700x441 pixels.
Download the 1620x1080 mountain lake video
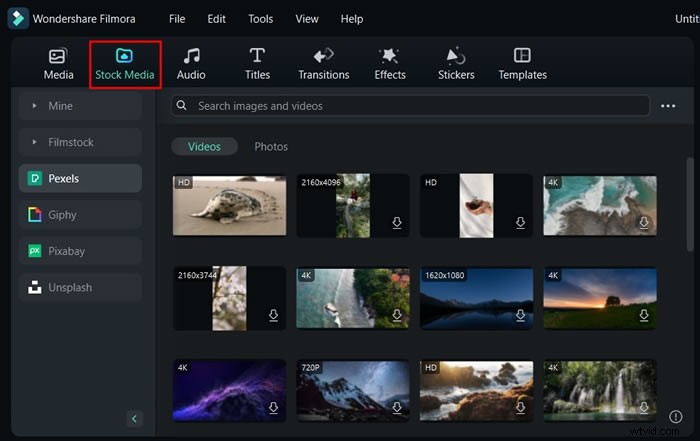point(520,316)
